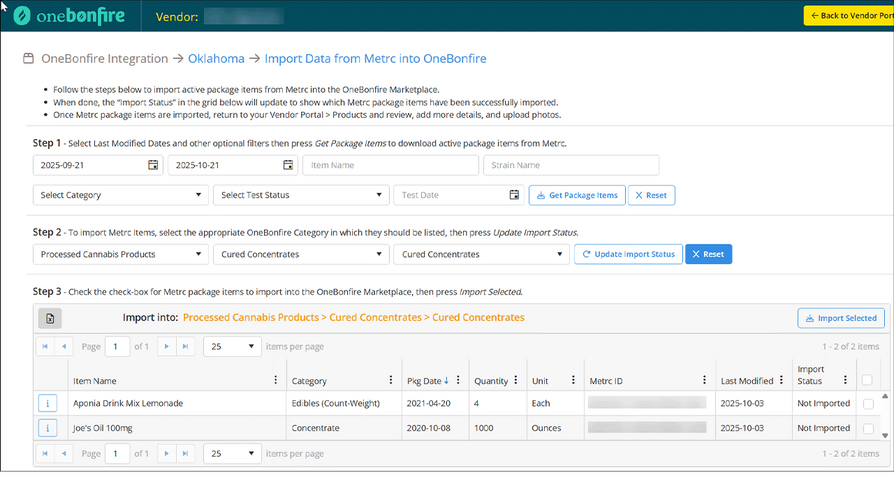
Task: Open Item Name column options menu
Action: [x=276, y=380]
